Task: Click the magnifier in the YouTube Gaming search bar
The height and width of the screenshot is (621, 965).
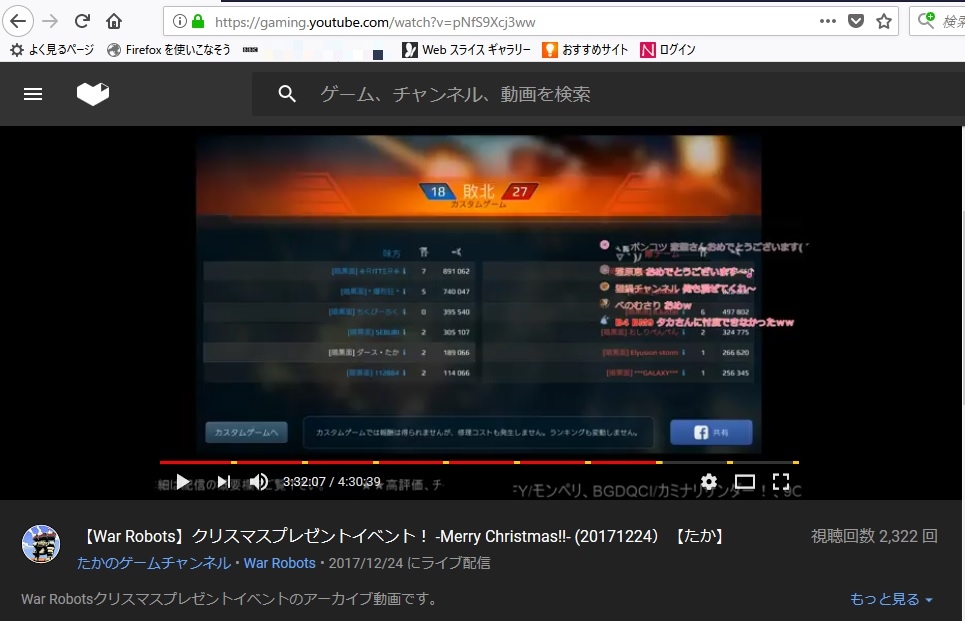Action: [x=287, y=94]
